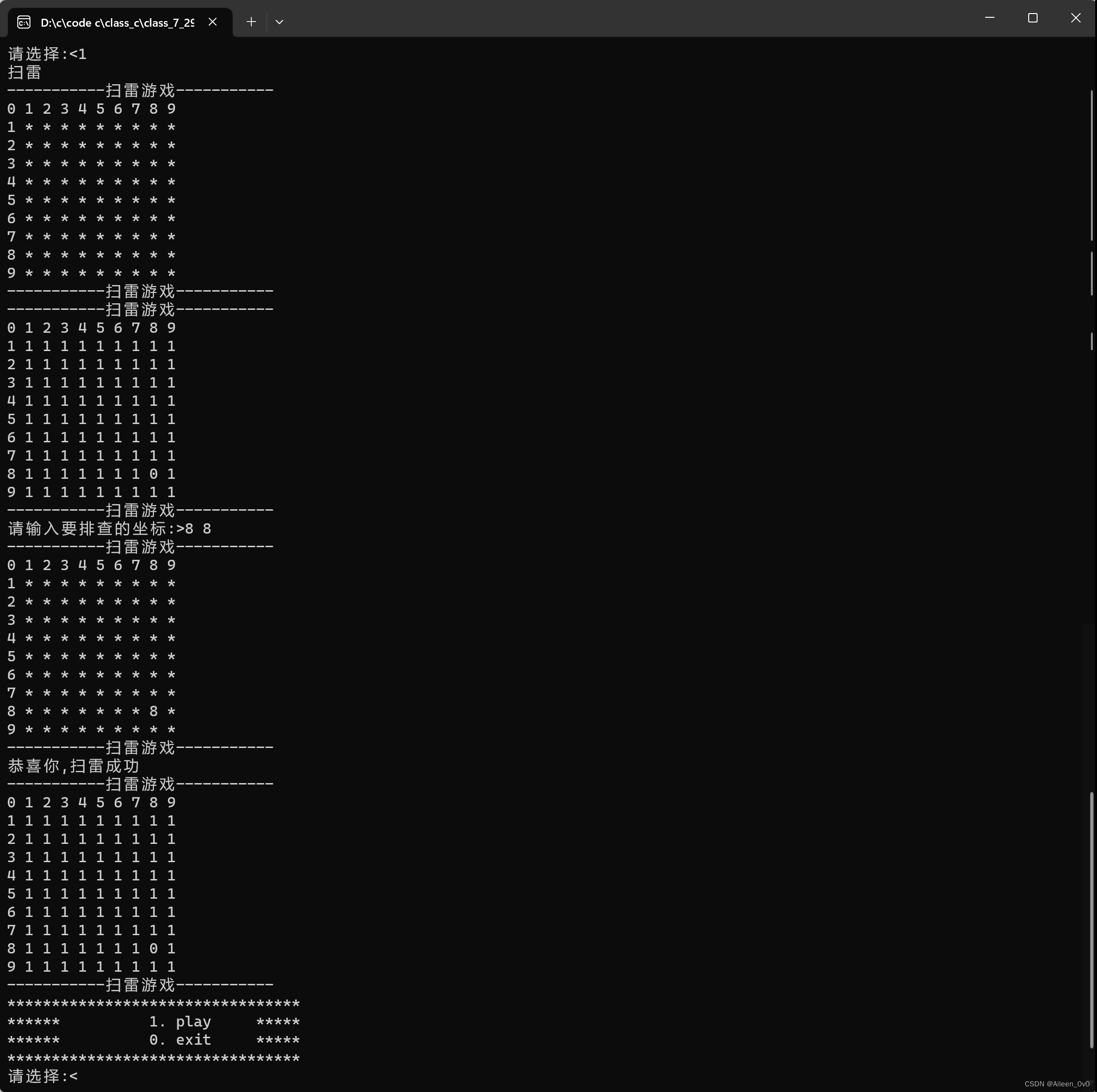Click the revealed 8 among asterisks in row 8
Viewport: 1097px width, 1092px height.
(x=154, y=711)
